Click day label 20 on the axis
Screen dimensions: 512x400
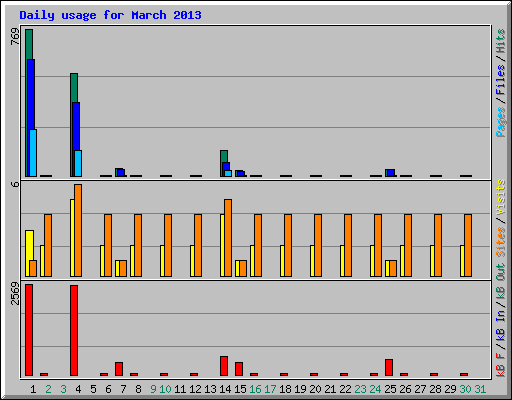(315, 389)
